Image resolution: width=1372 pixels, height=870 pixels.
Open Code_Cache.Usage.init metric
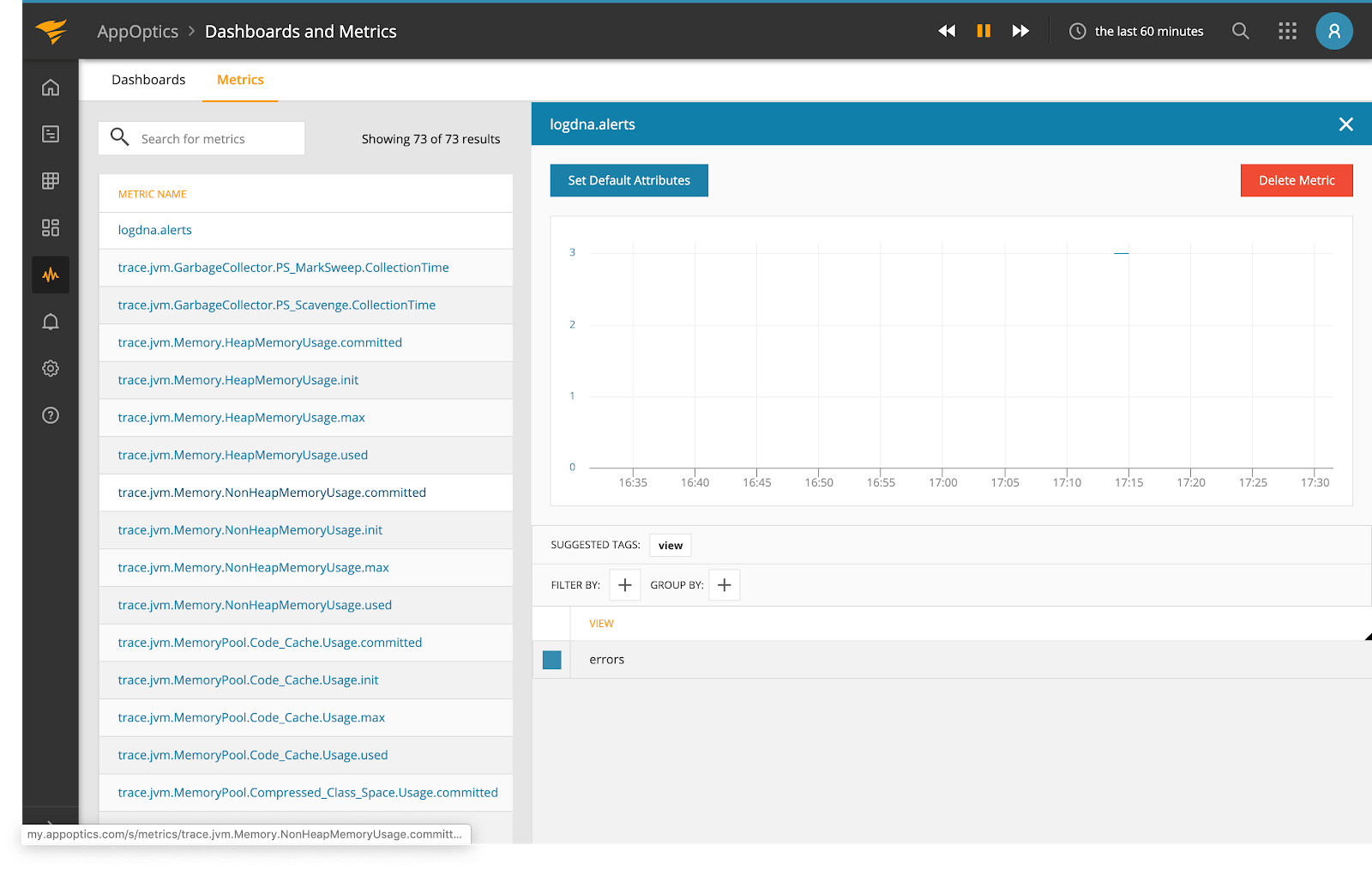point(249,680)
